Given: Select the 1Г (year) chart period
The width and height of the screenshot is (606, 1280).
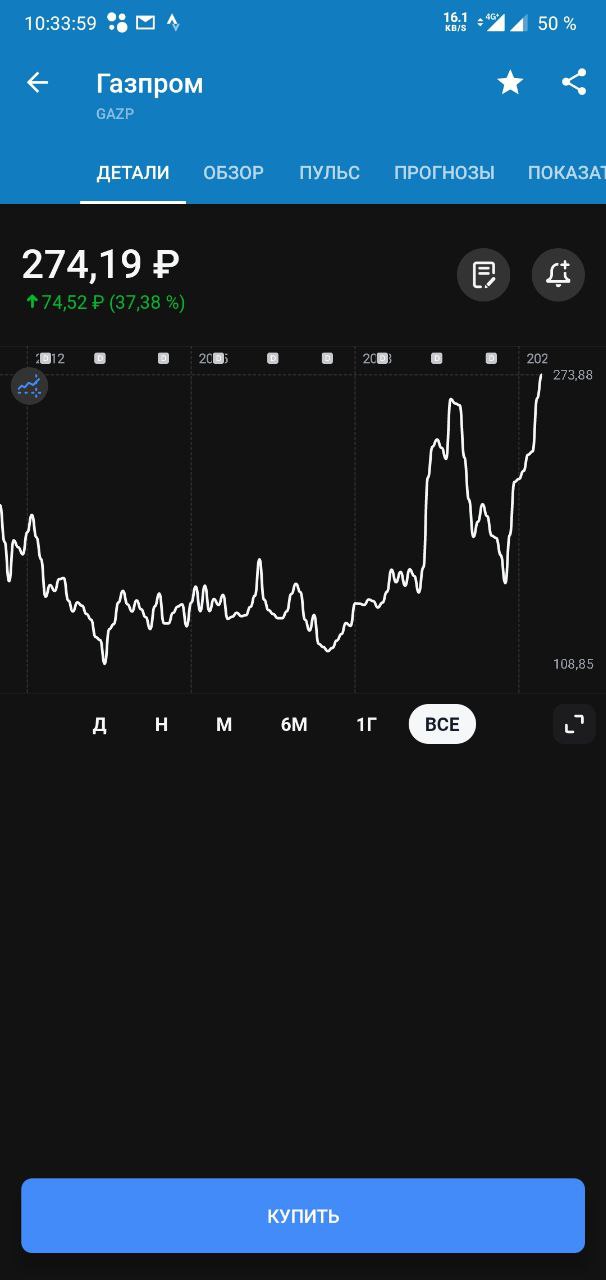Looking at the screenshot, I should click(x=366, y=725).
